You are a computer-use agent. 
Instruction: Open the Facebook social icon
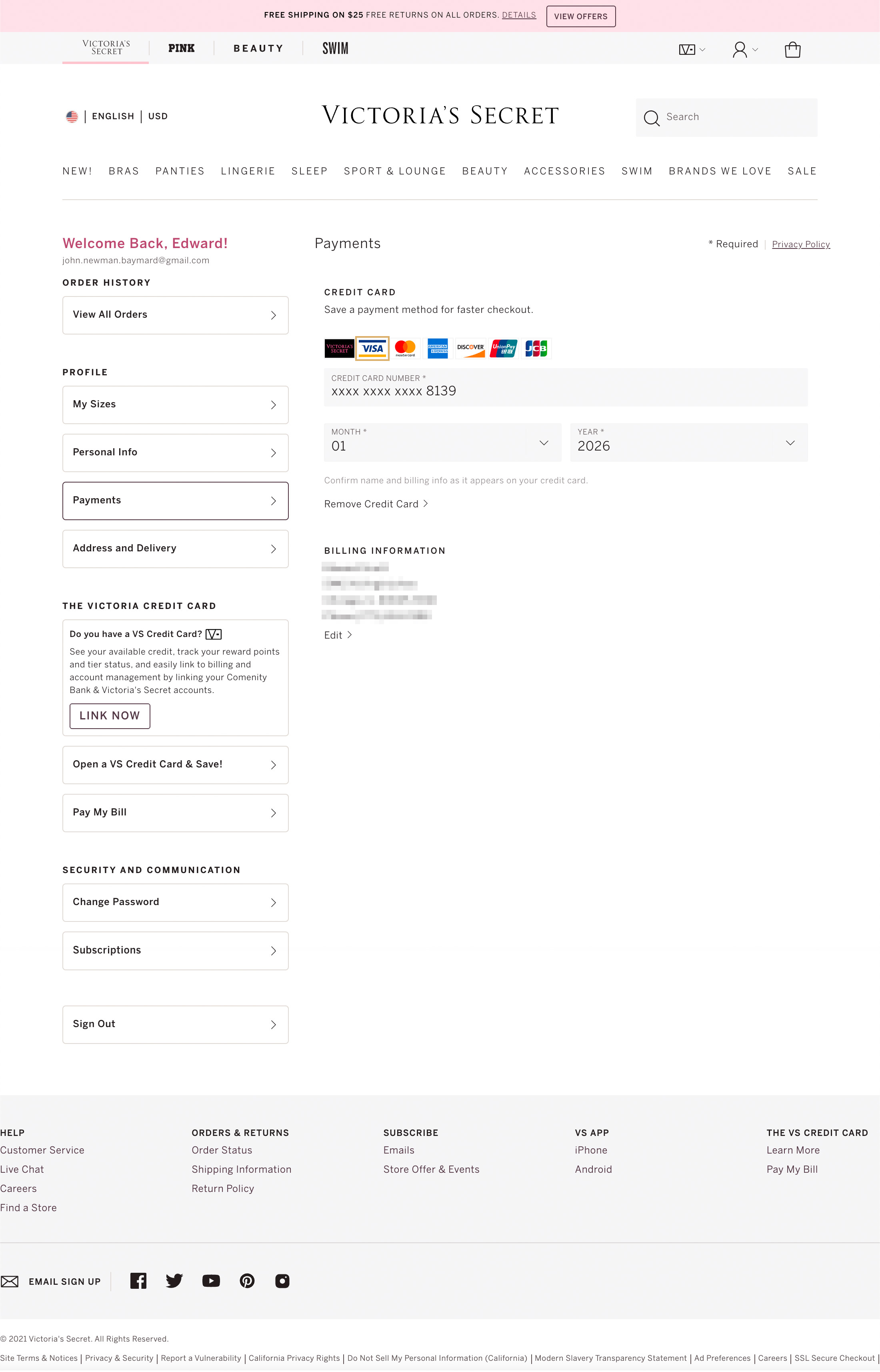[138, 1280]
